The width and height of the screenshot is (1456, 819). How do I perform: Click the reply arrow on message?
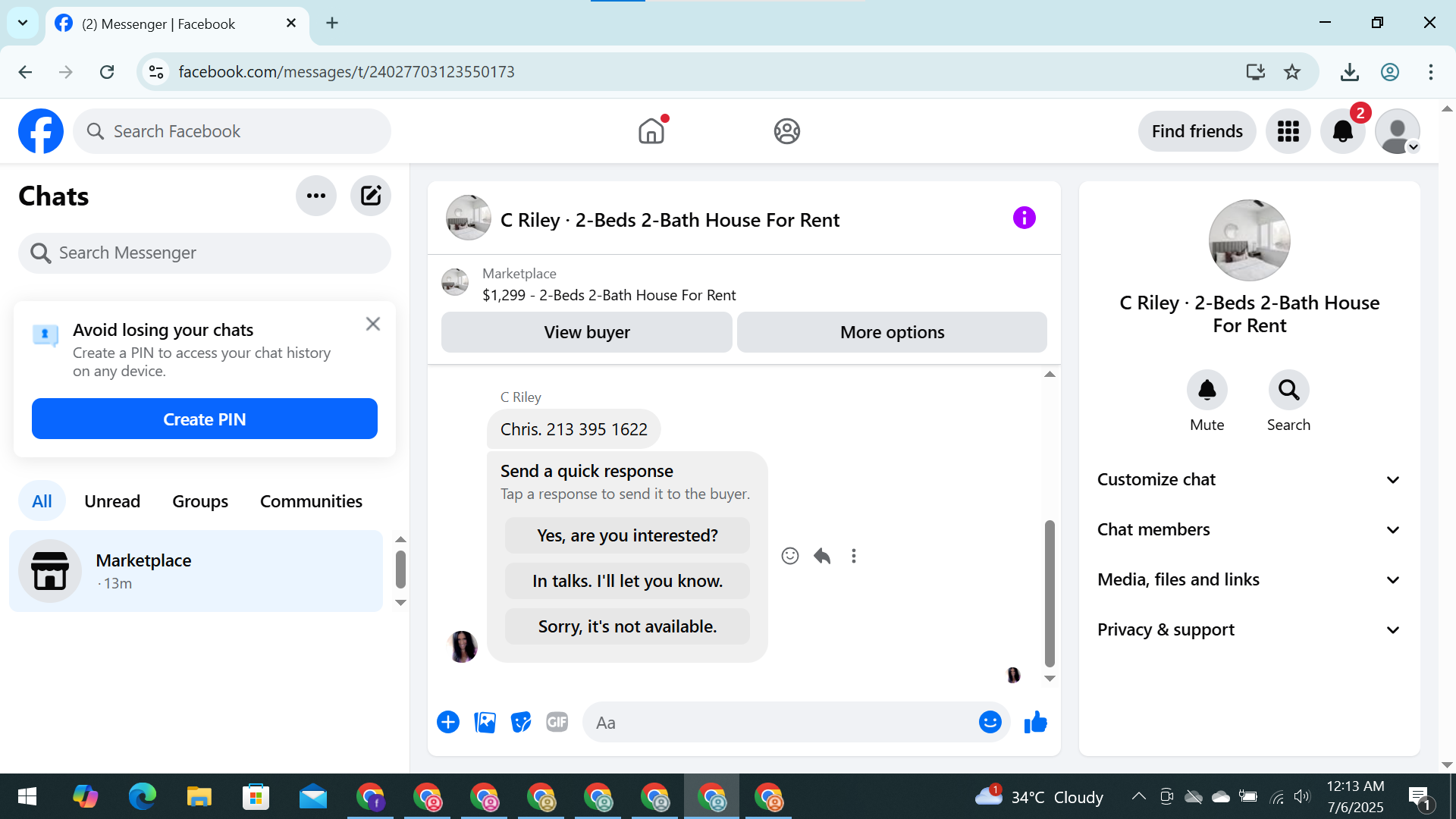[822, 556]
